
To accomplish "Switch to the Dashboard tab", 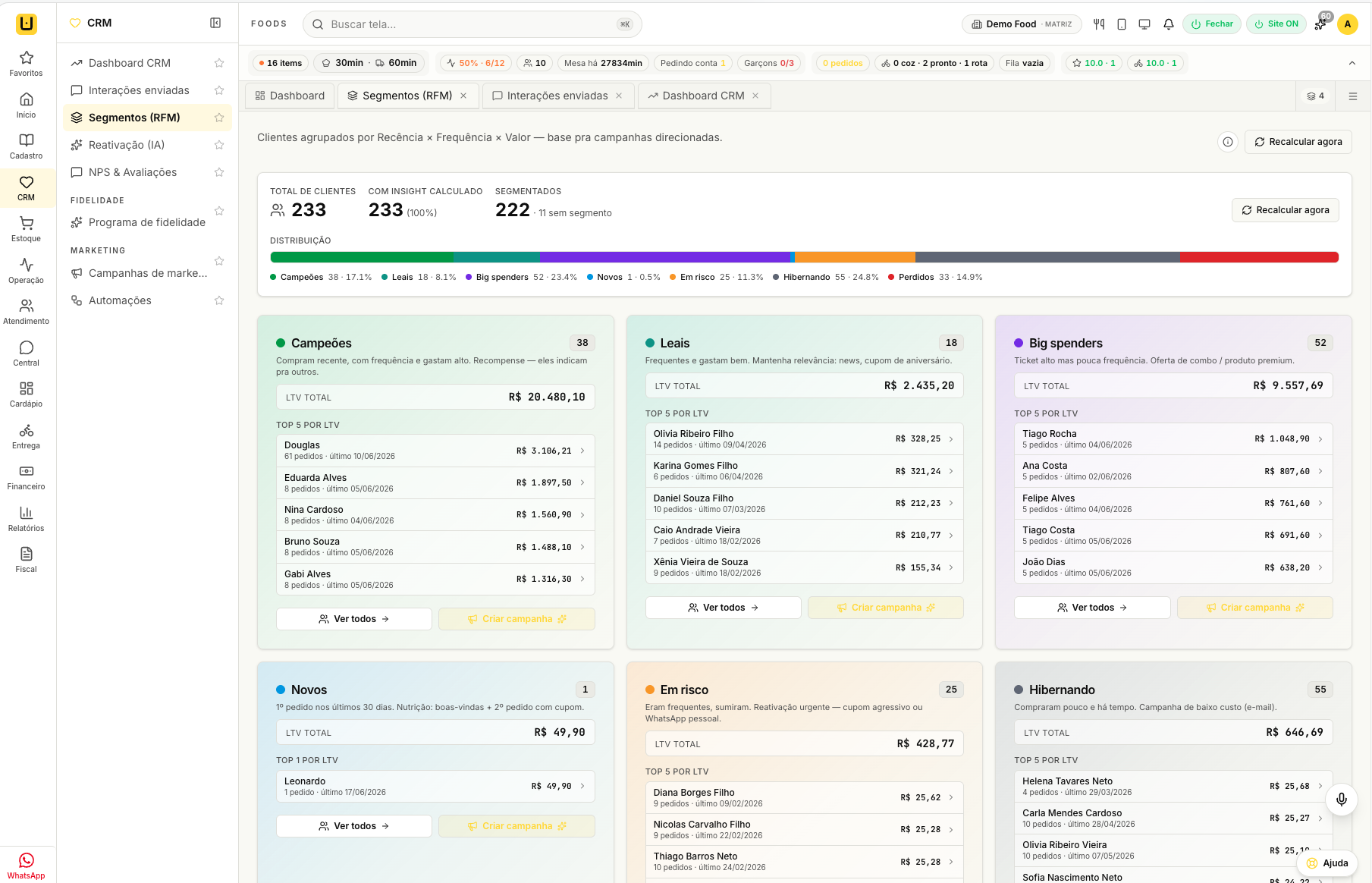I will [x=290, y=96].
